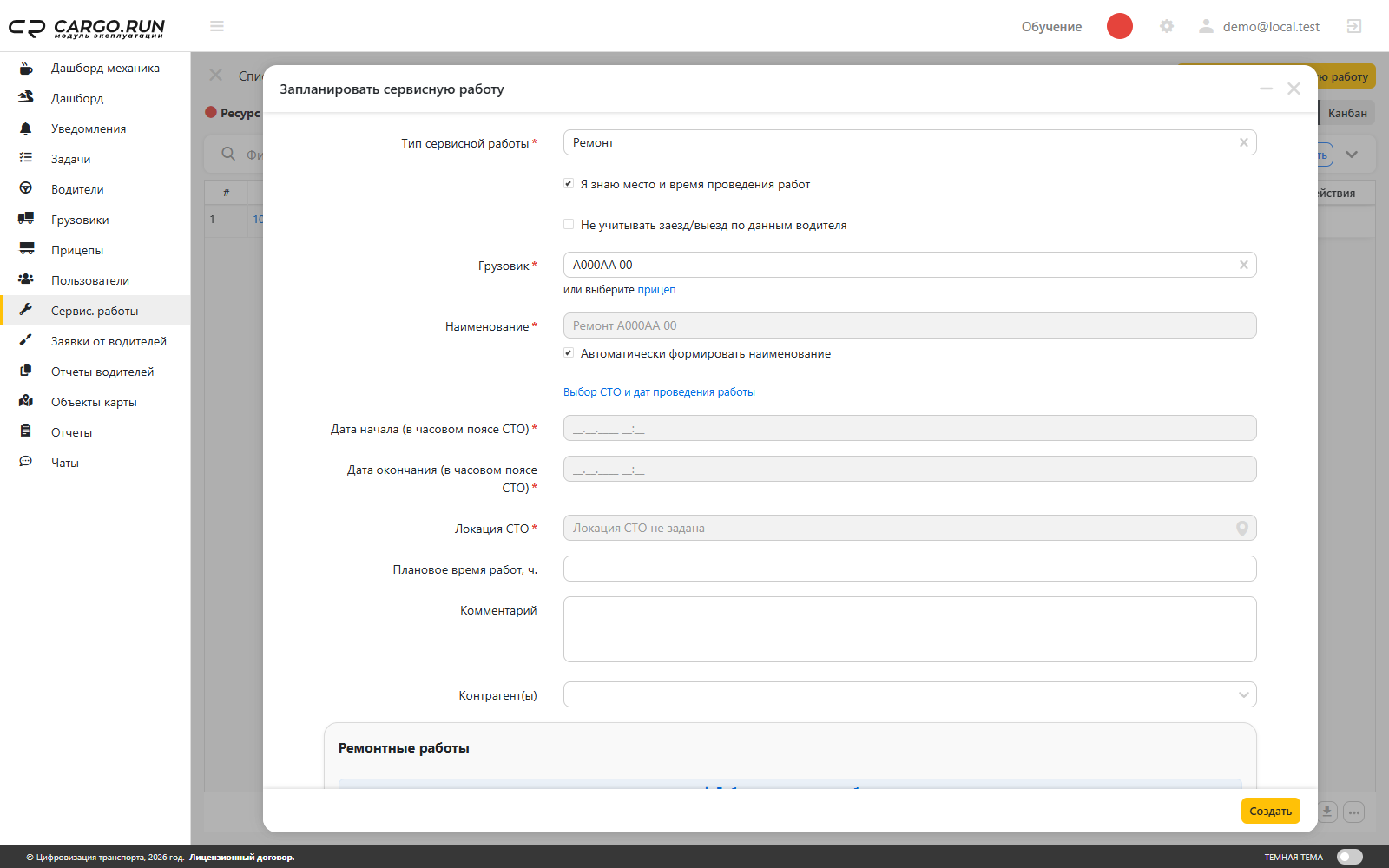
Task: Clear the A000AA 00 truck selection
Action: click(1244, 265)
